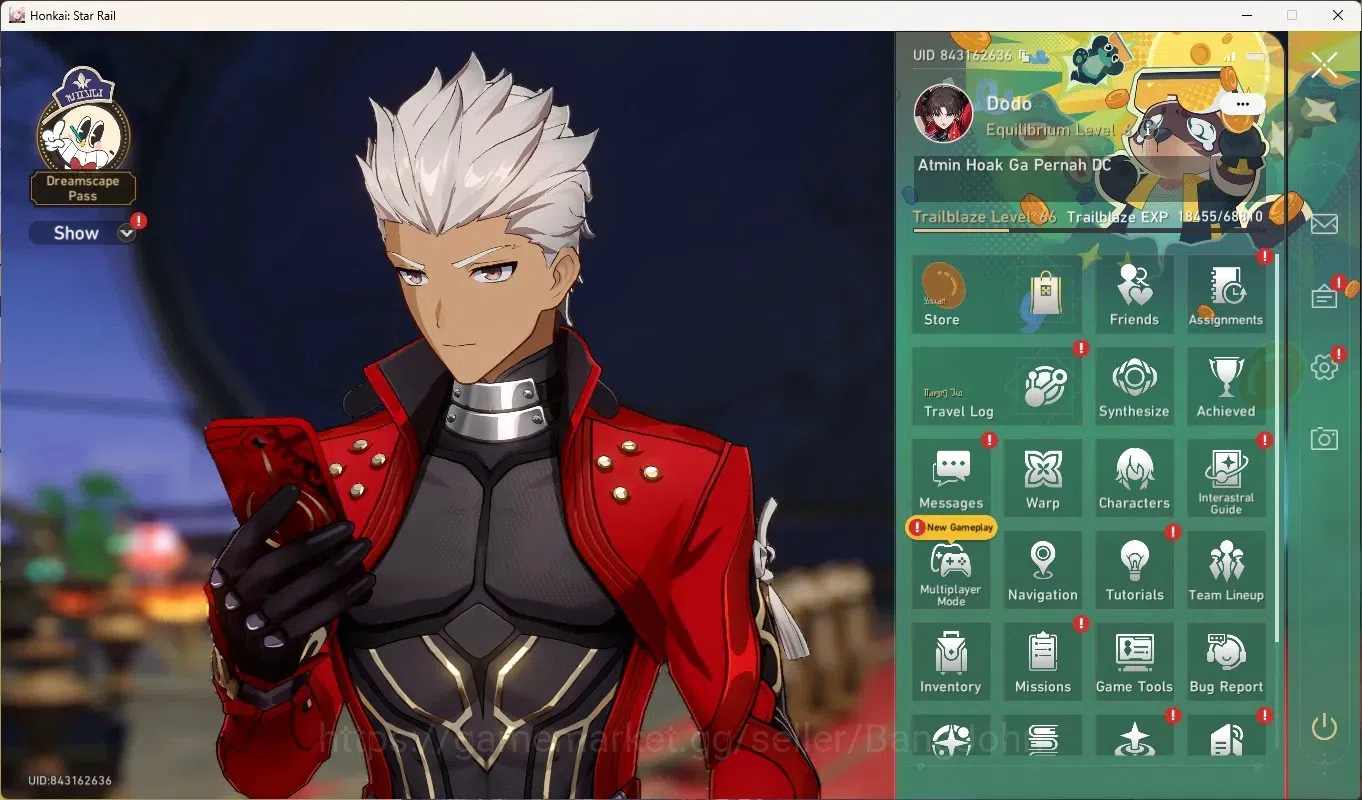1362x800 pixels.
Task: Click the player name 'Dodo'
Action: coord(1009,104)
